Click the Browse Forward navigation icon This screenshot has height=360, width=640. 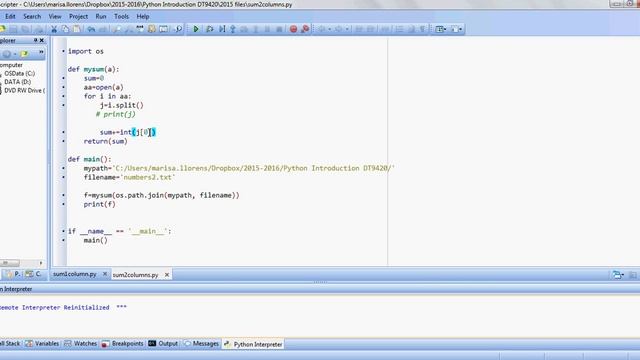click(338, 29)
